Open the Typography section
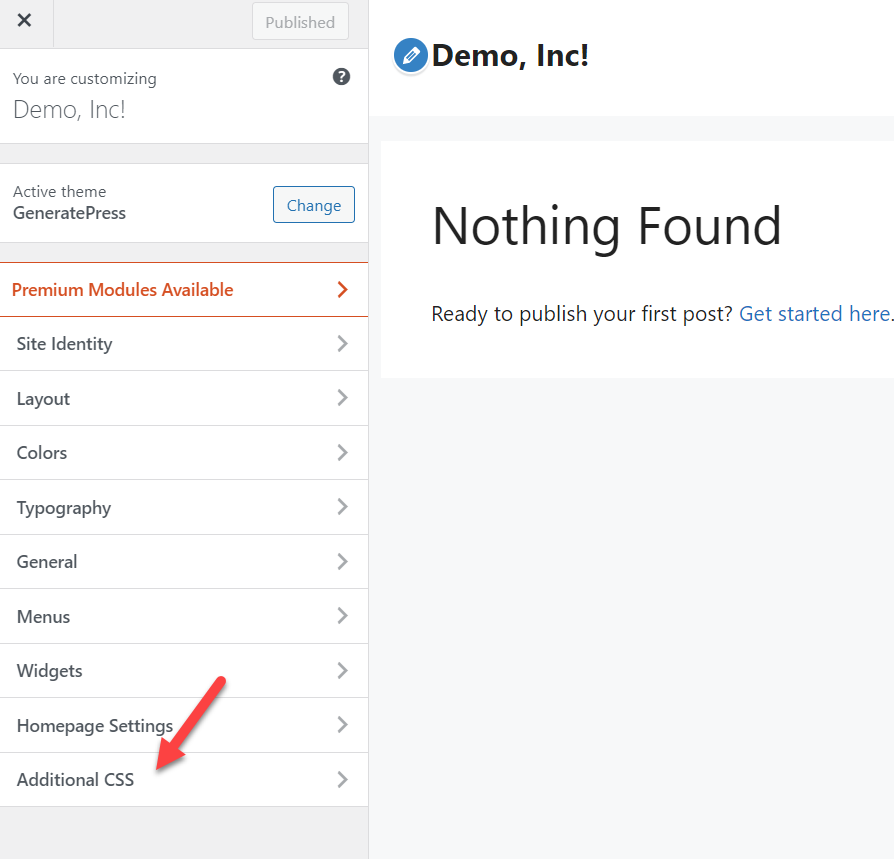Viewport: 894px width, 859px height. click(x=184, y=507)
